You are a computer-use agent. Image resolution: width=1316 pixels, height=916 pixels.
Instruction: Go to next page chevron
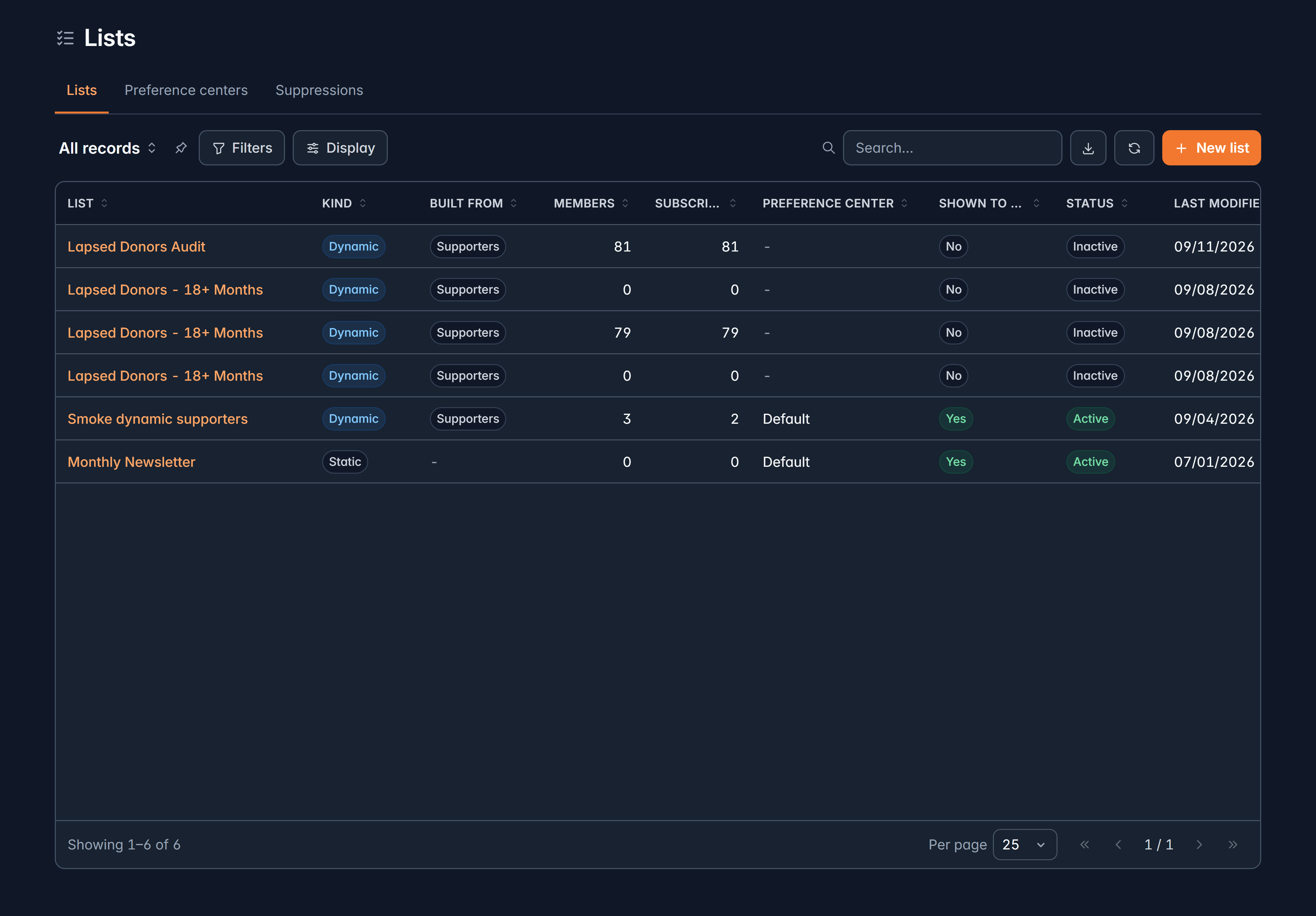pos(1199,844)
